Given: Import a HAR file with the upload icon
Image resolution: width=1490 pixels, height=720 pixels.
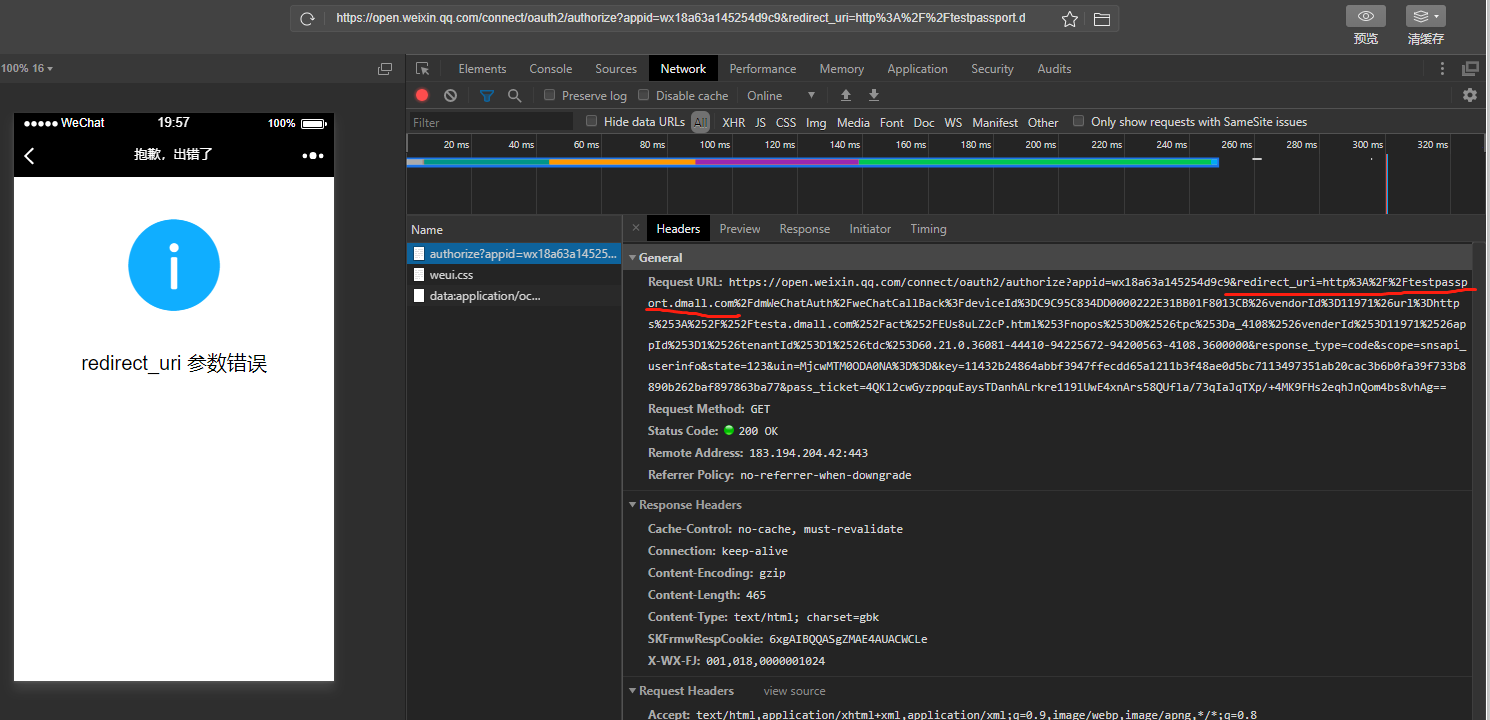Looking at the screenshot, I should click(846, 96).
